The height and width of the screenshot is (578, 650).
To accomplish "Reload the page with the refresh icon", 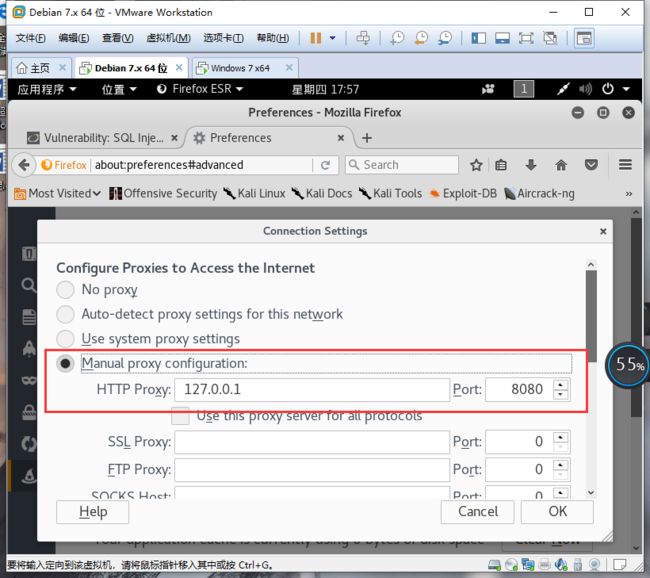I will coord(325,165).
